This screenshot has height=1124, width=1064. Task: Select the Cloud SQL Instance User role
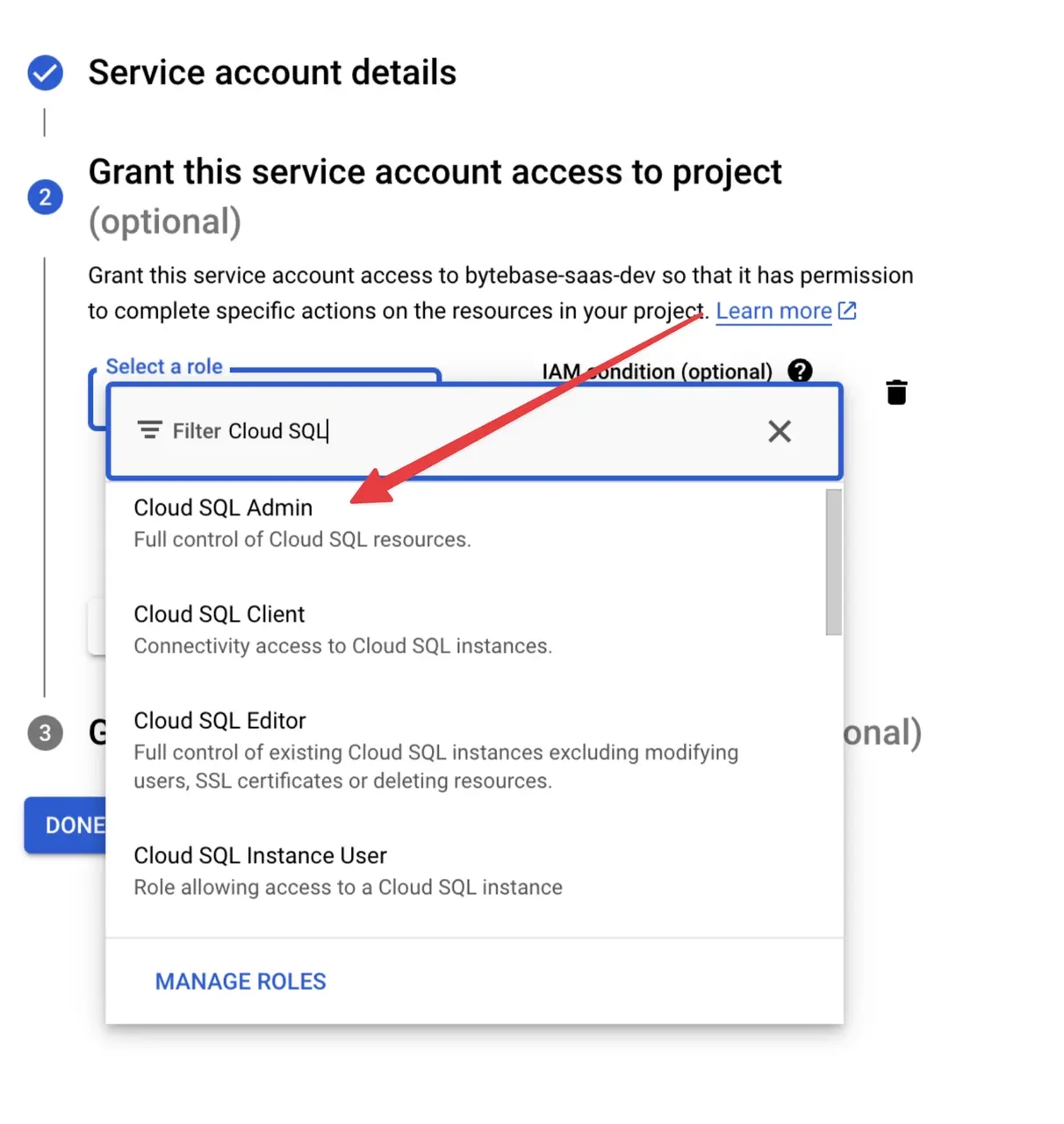(466, 871)
